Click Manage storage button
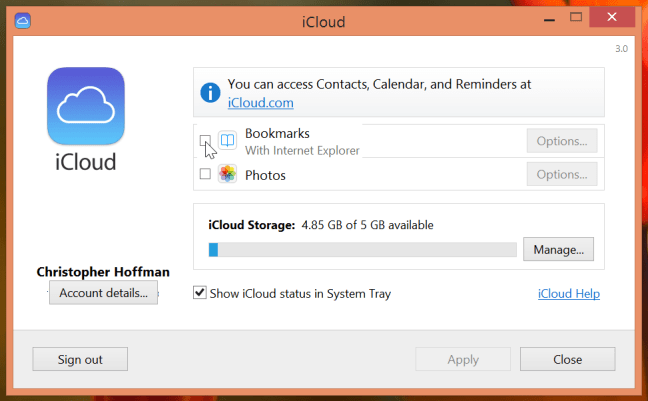648x401 pixels. pos(558,249)
